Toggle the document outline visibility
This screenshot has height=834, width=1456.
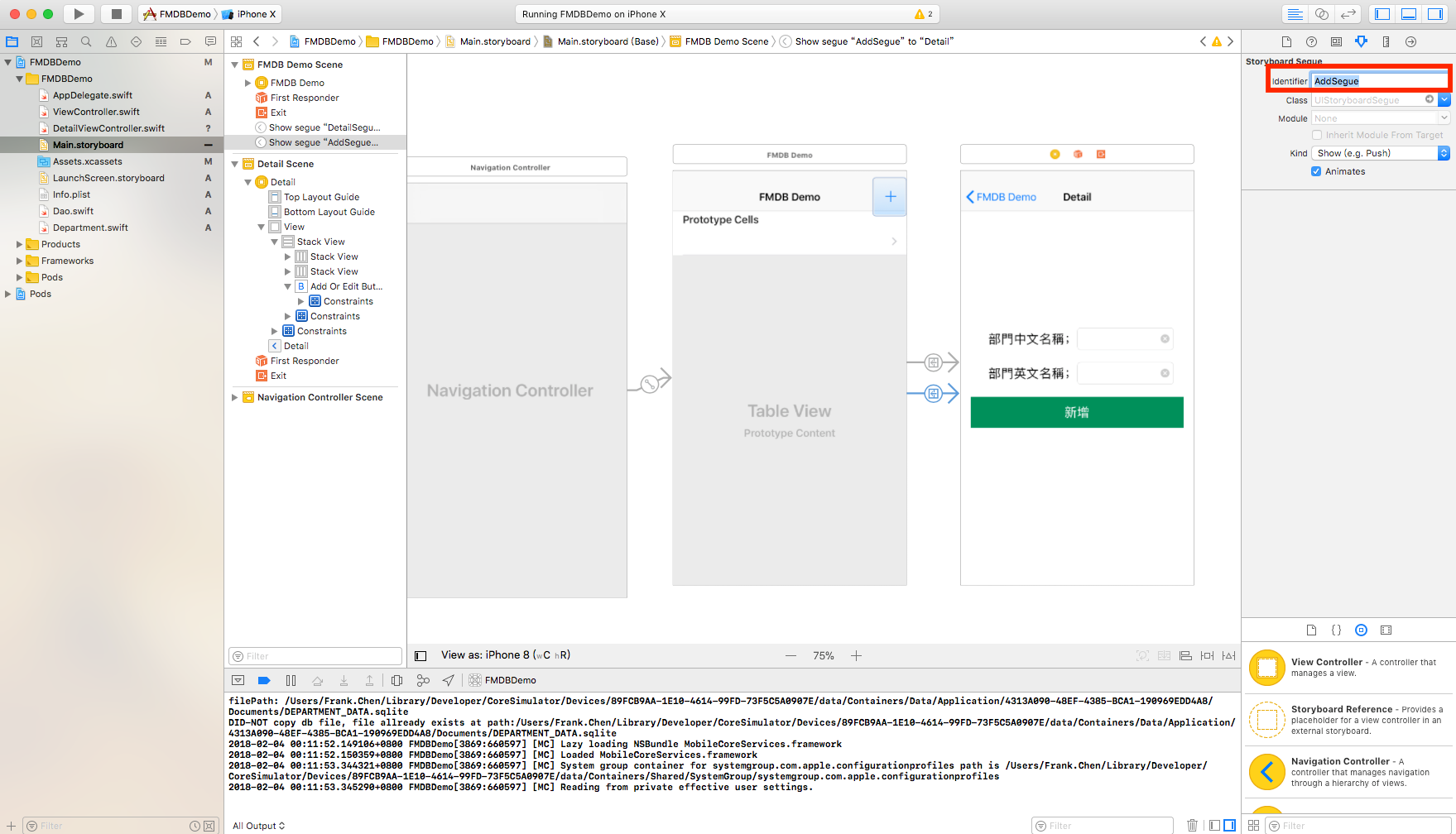point(420,656)
